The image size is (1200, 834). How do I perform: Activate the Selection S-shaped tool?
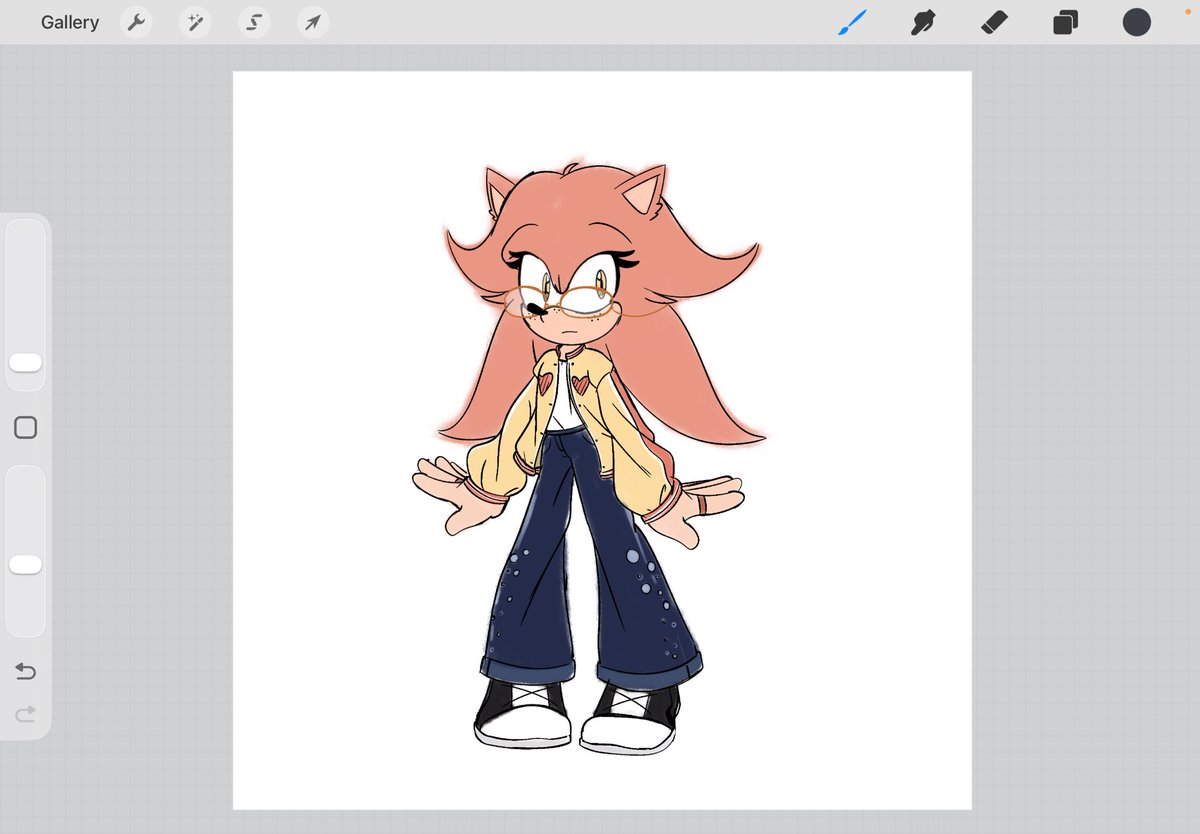(254, 22)
